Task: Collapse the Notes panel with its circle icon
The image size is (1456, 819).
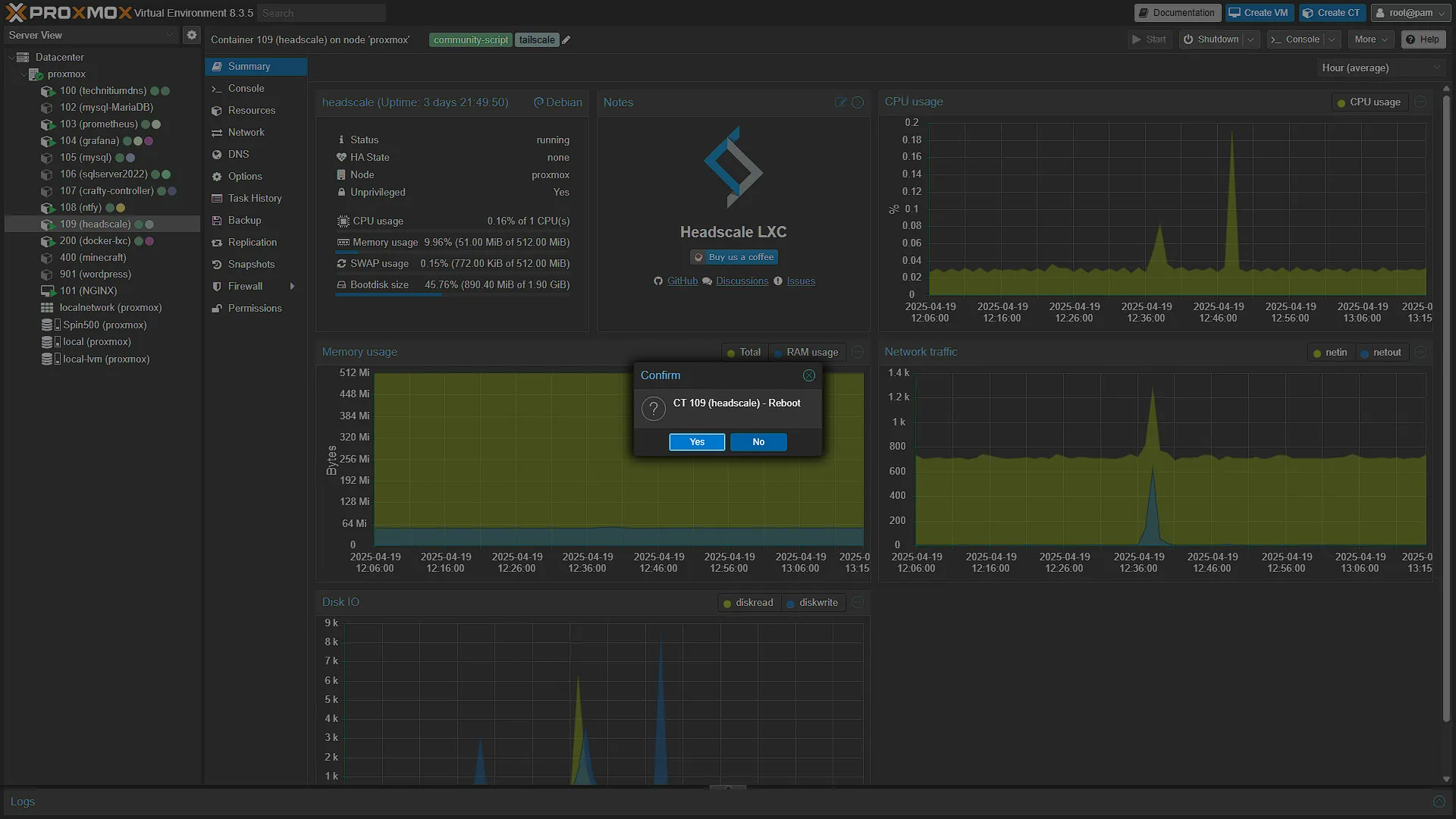Action: (858, 102)
